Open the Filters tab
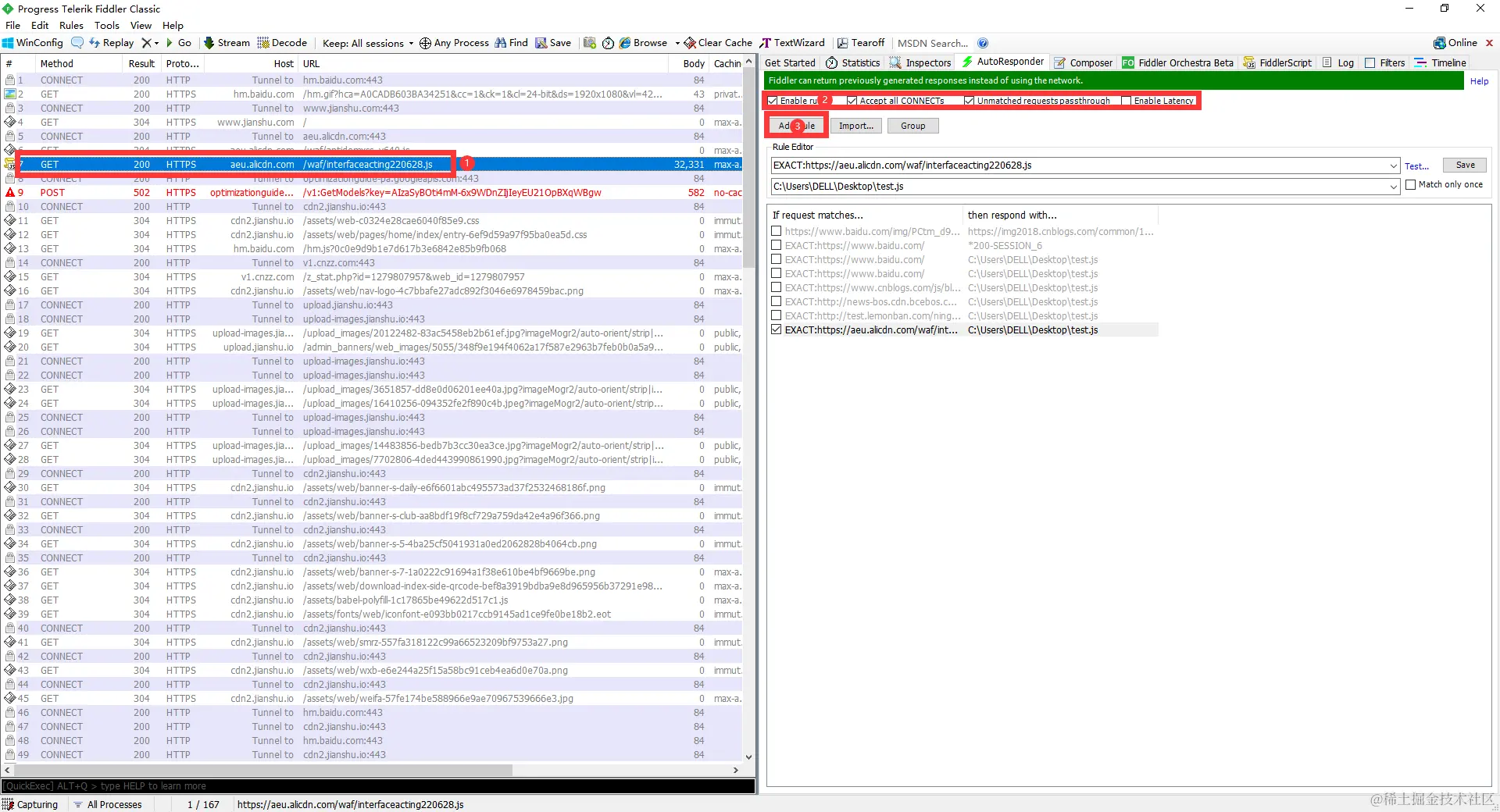Image resolution: width=1500 pixels, height=812 pixels. (1385, 62)
